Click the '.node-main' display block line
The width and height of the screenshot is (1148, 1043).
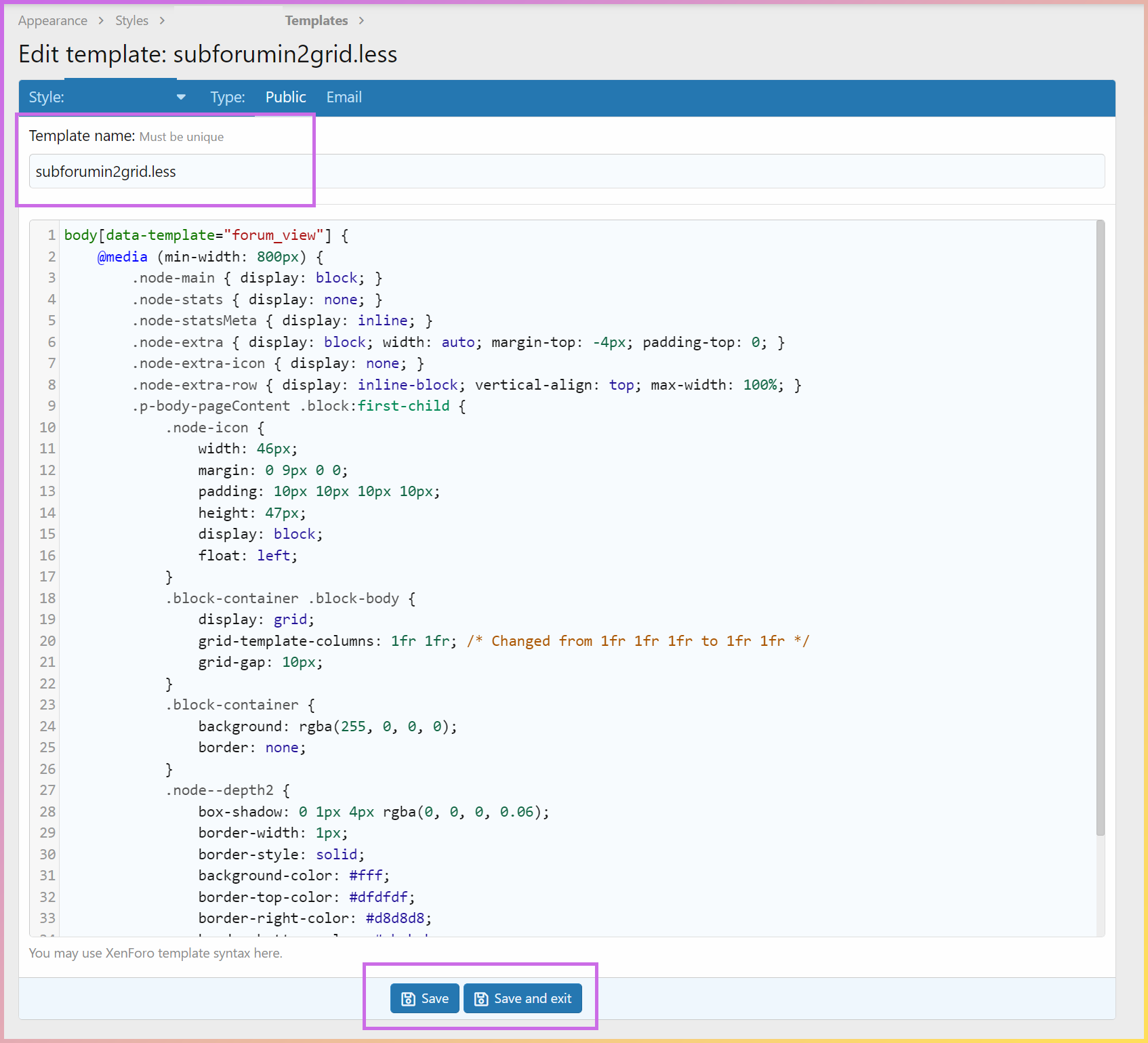point(258,278)
